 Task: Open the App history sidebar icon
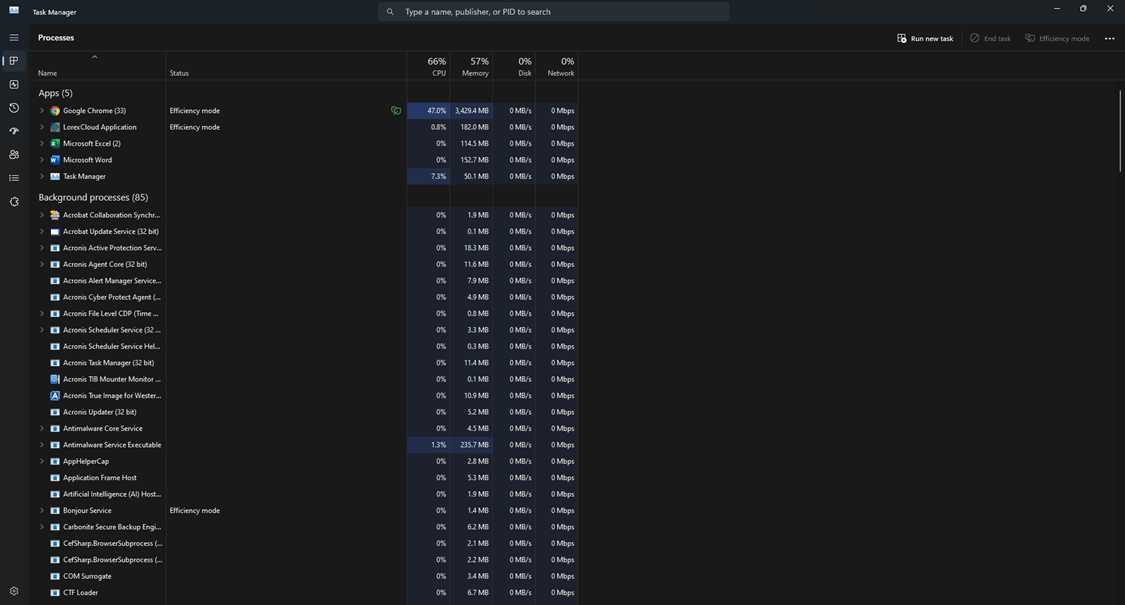(x=14, y=108)
